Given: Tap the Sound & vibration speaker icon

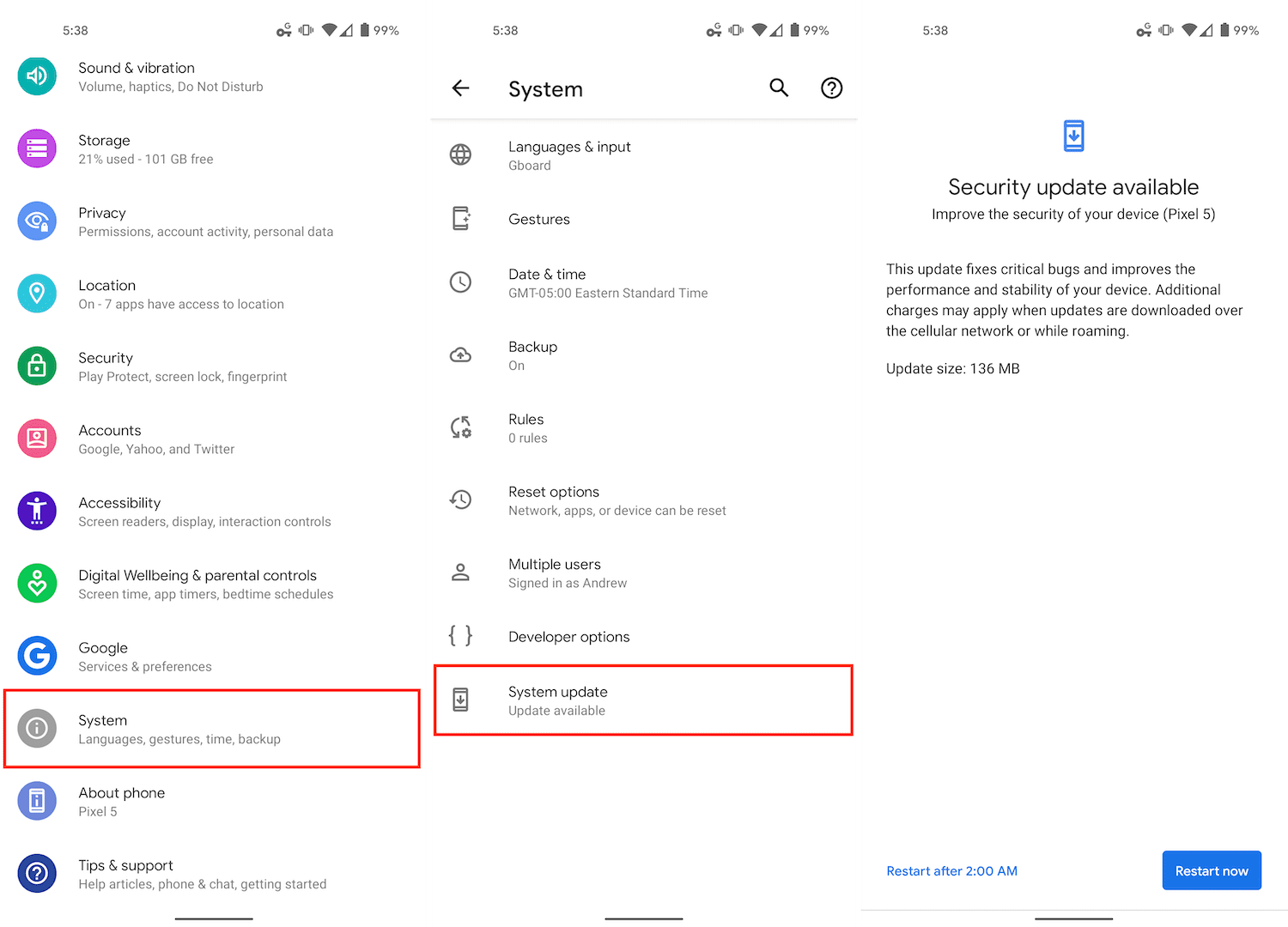Looking at the screenshot, I should coord(37,76).
